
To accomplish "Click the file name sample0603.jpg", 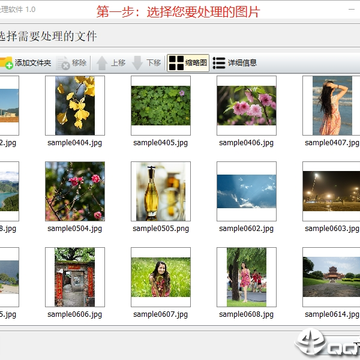I will click(x=332, y=229).
